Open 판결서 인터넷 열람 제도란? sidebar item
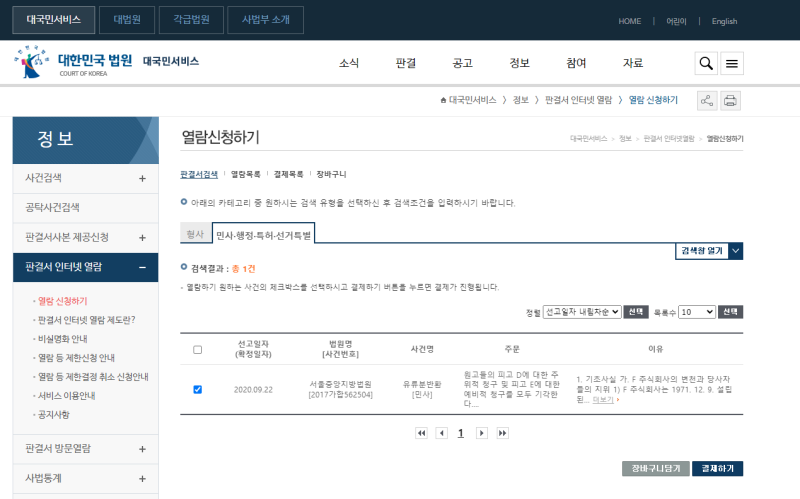 click(x=86, y=320)
